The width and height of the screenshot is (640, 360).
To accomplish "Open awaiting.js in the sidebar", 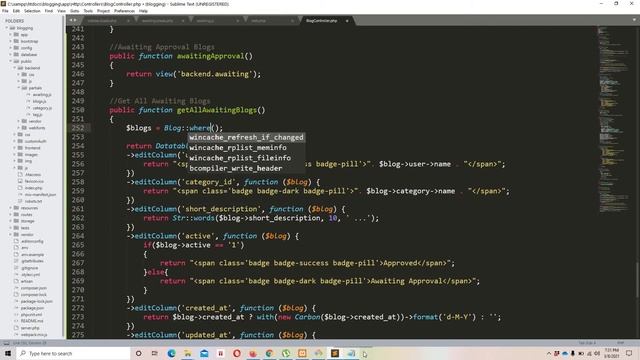I will pos(42,94).
